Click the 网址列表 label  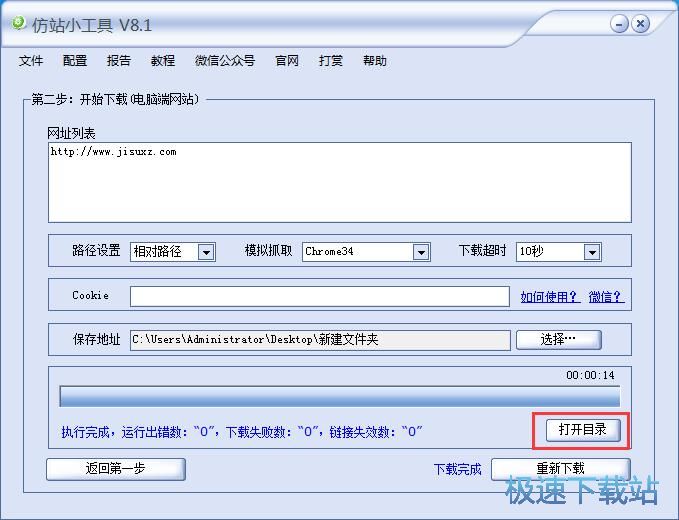[71, 133]
